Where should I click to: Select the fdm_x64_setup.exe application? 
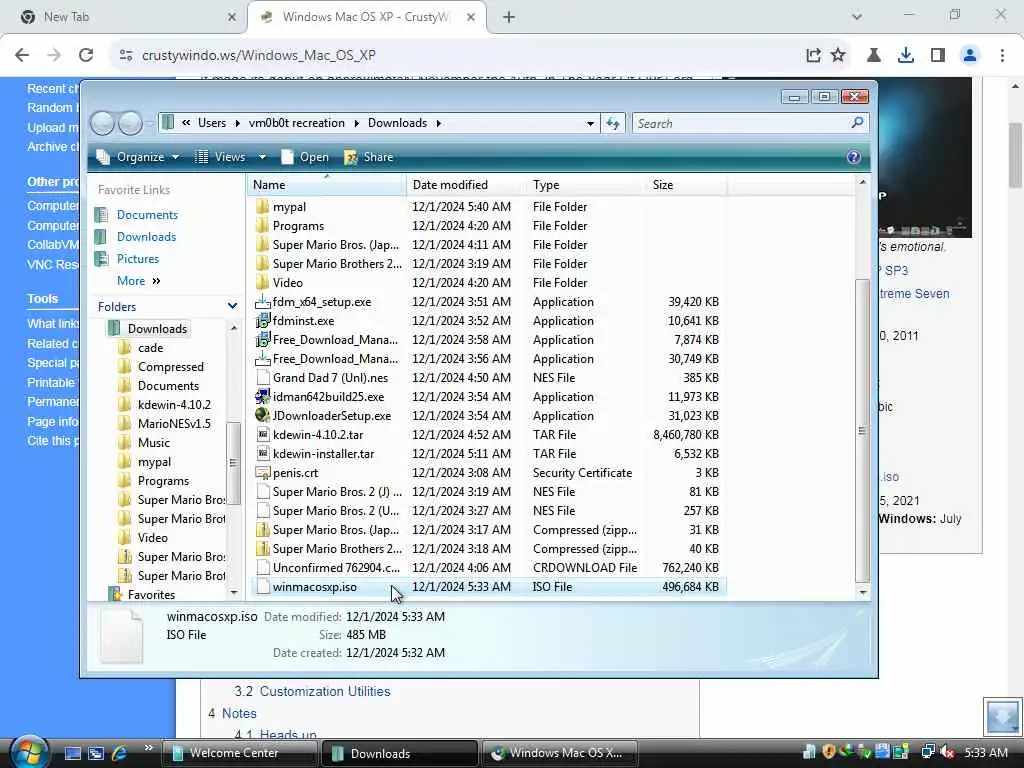point(321,302)
